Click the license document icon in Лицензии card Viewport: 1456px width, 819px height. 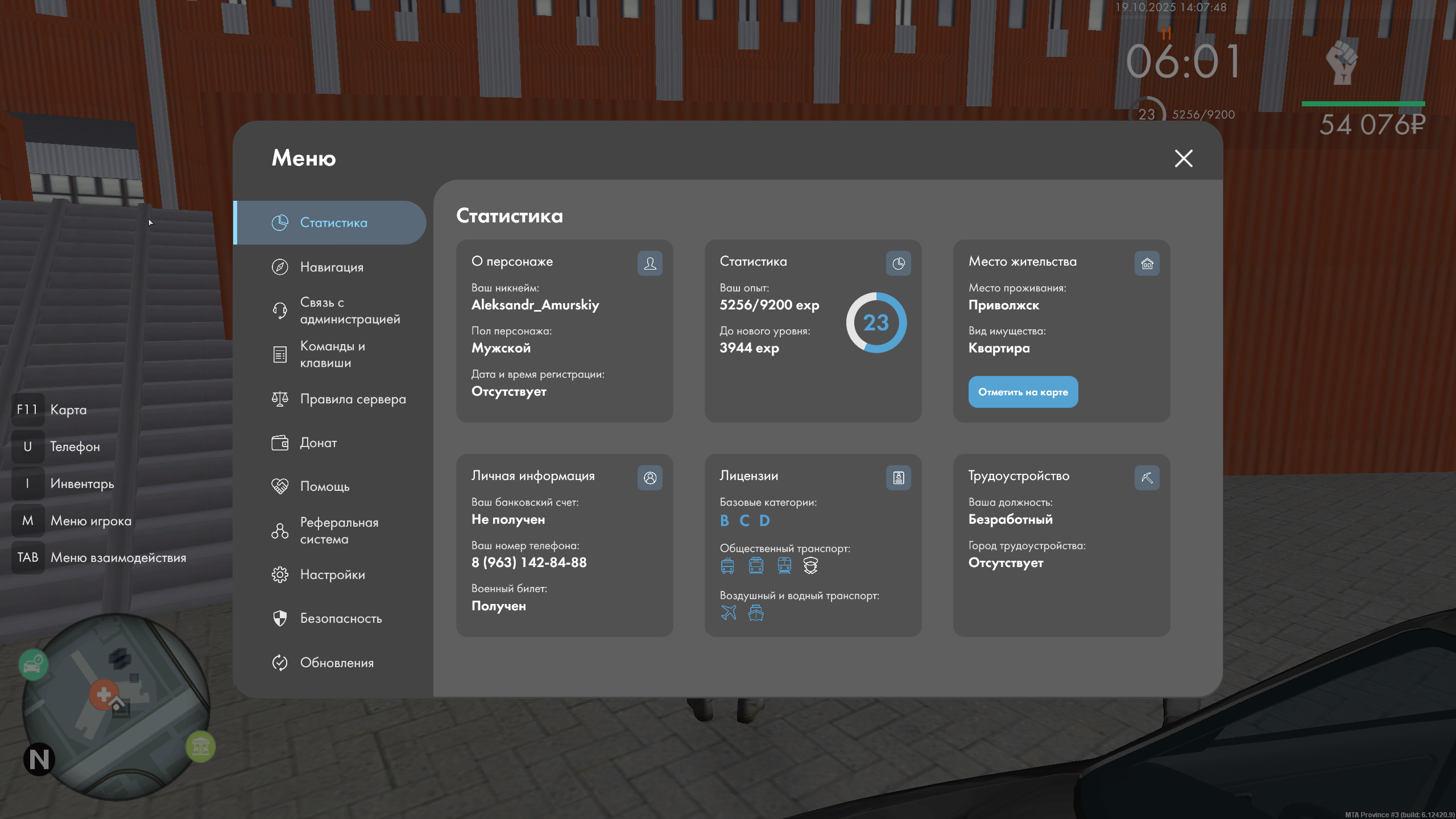click(x=898, y=478)
